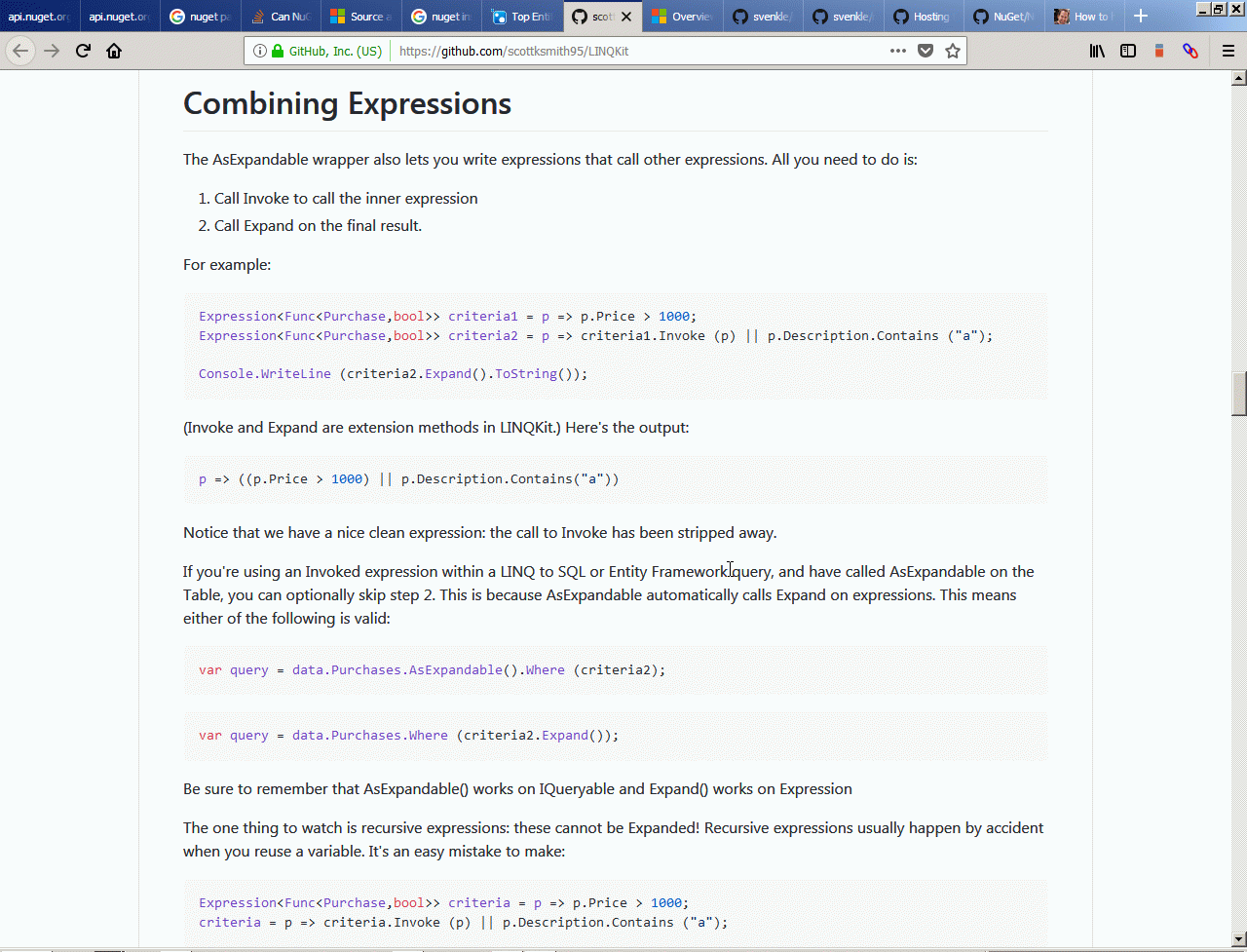Click list item 'Call Invoke to call the inner expression'
Screen dimensions: 1247x952
pyautogui.click(x=346, y=198)
